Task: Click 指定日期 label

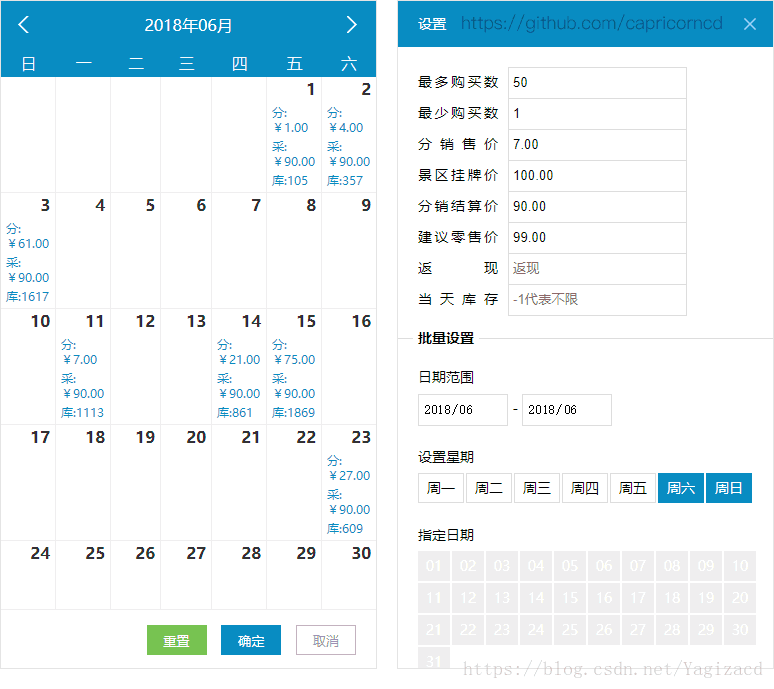Action: [x=446, y=535]
